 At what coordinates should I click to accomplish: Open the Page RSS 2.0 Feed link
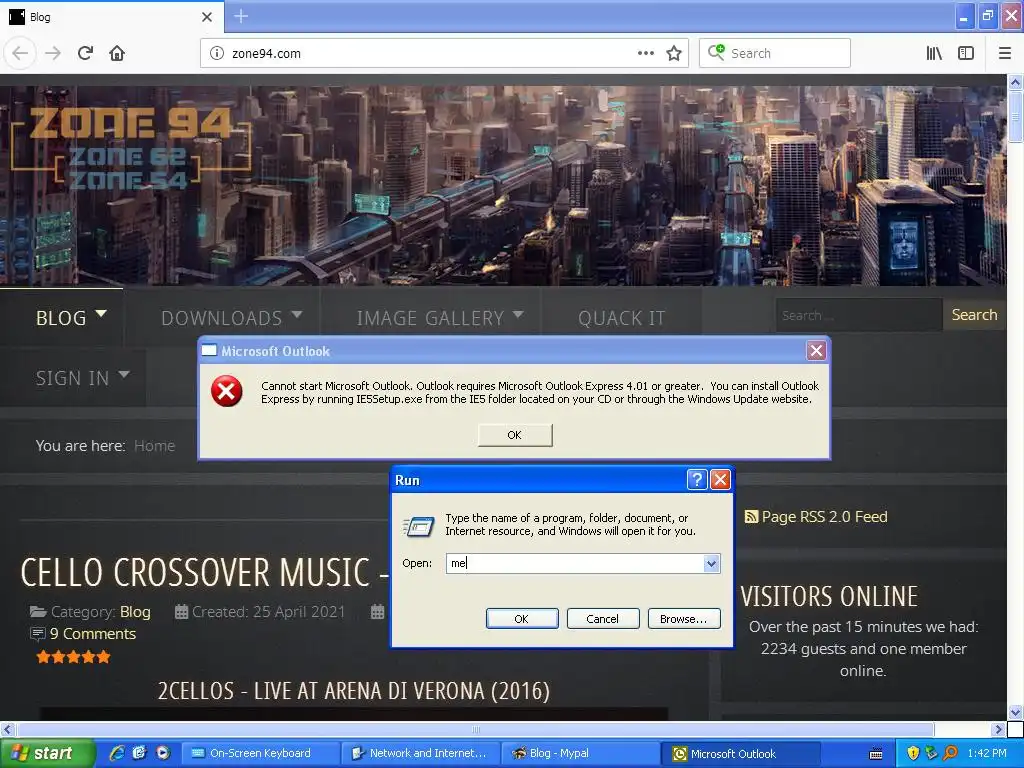(x=824, y=517)
